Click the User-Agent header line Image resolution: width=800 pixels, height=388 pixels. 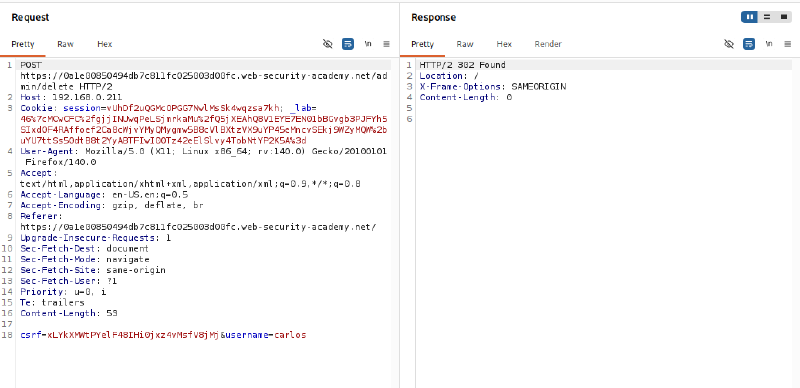[x=204, y=157]
